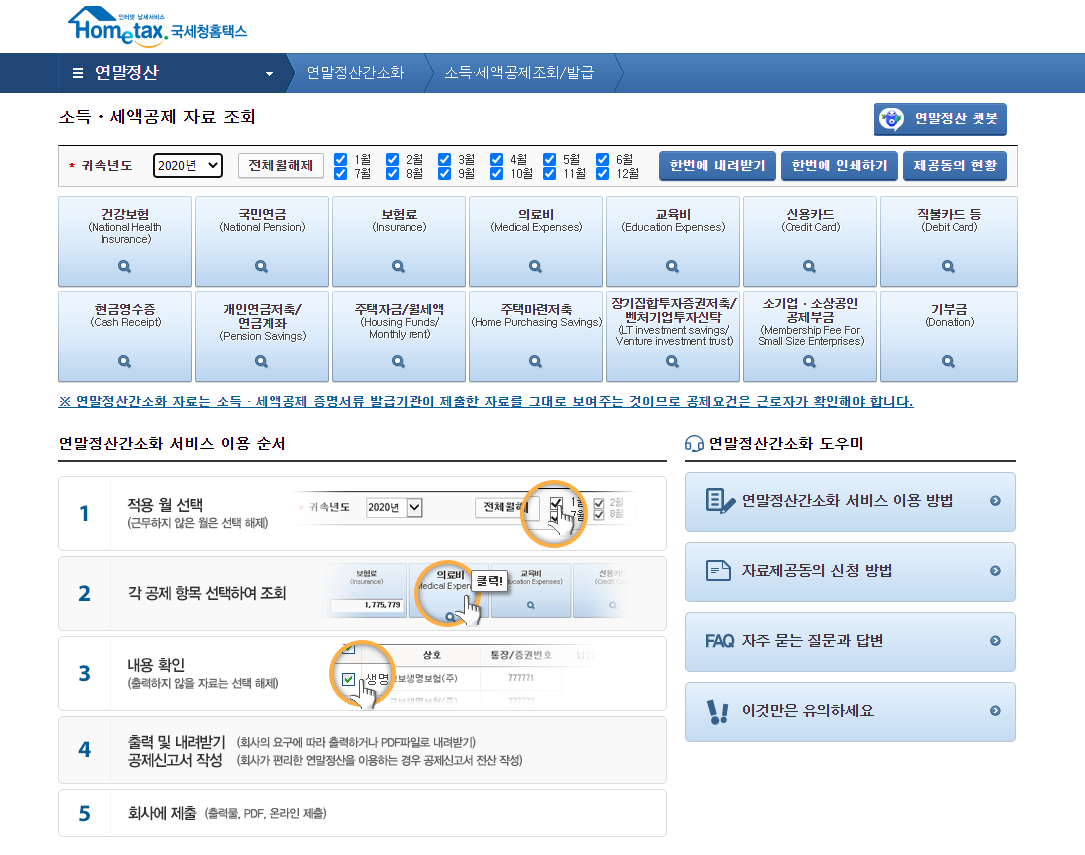Toggle the 5월 checkbox
Screen dimensions: 1085x855
pos(549,159)
